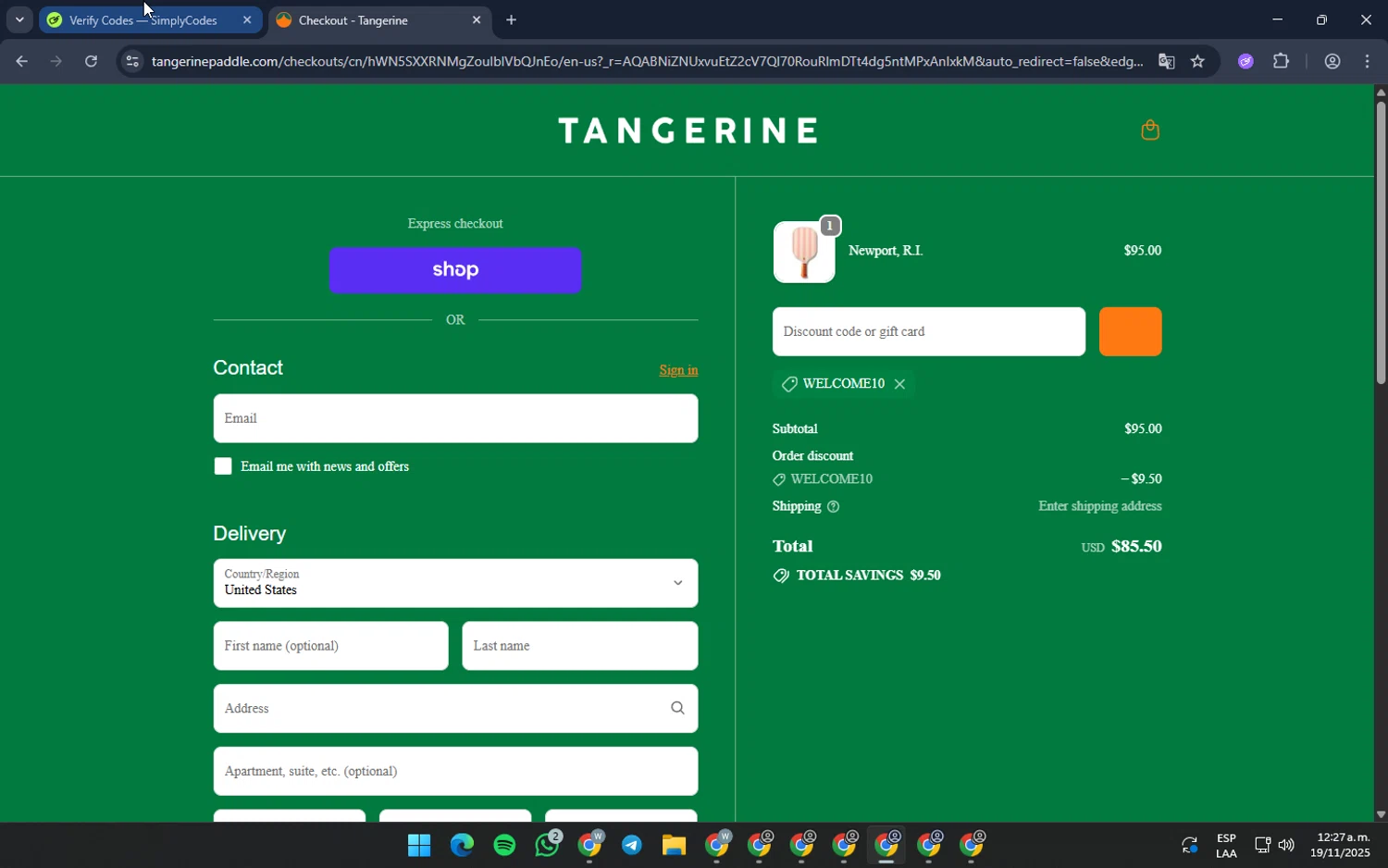Pay with Shop express checkout button
This screenshot has width=1388, height=868.
[x=455, y=270]
